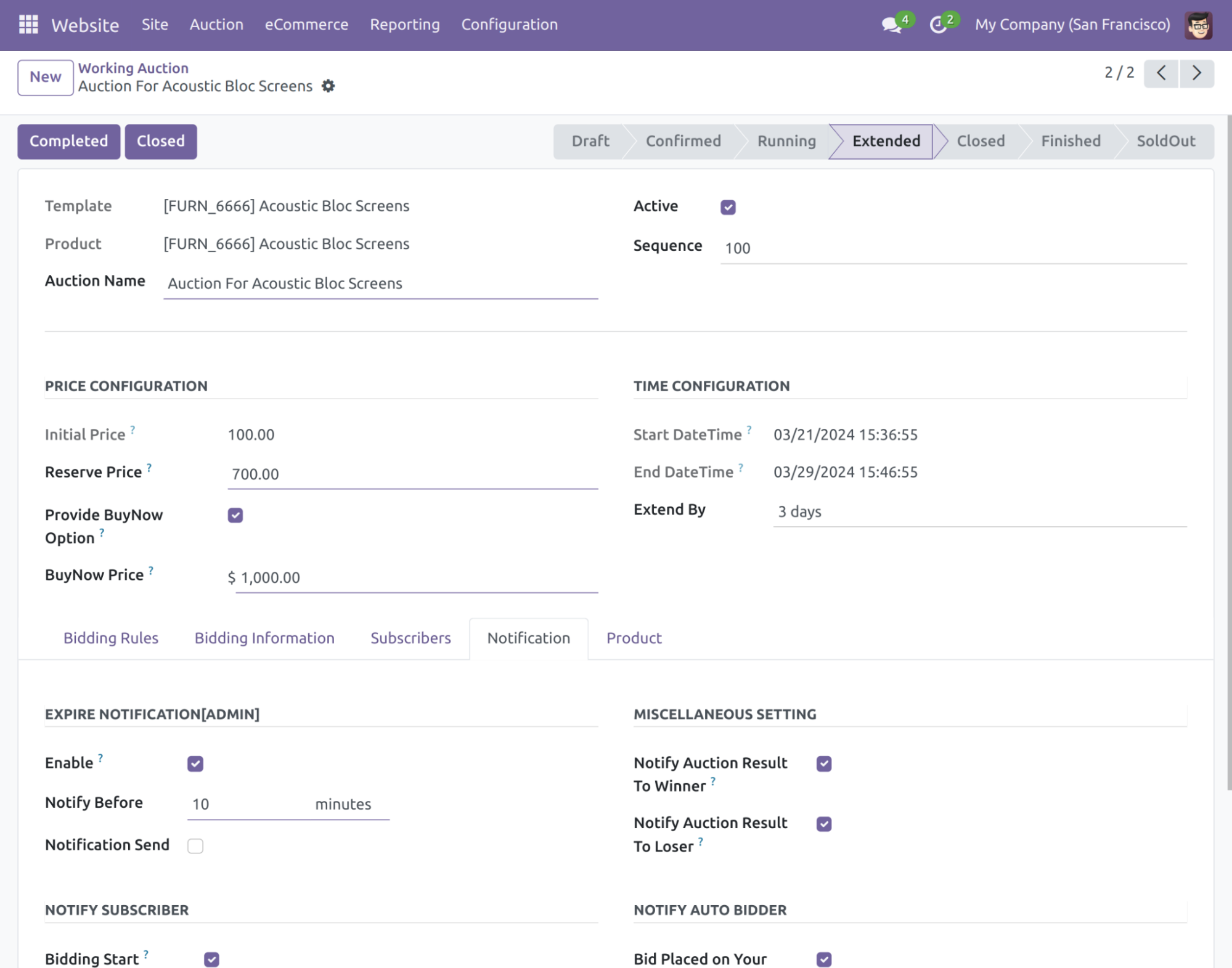Toggle Bid Placed on Your checkbox
The image size is (1232, 968).
pos(824,960)
